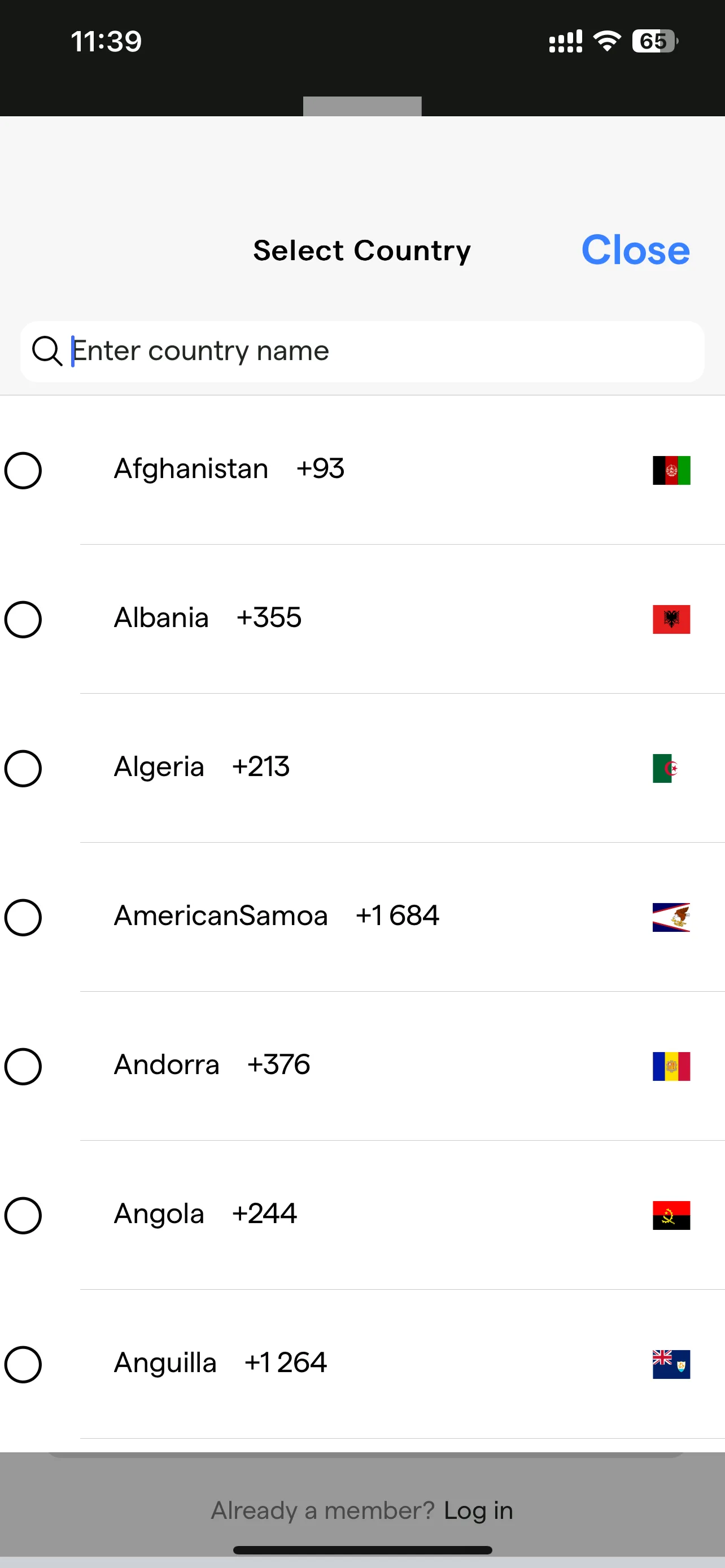Tap the battery indicator in status bar
This screenshot has width=725, height=1568.
pos(655,41)
